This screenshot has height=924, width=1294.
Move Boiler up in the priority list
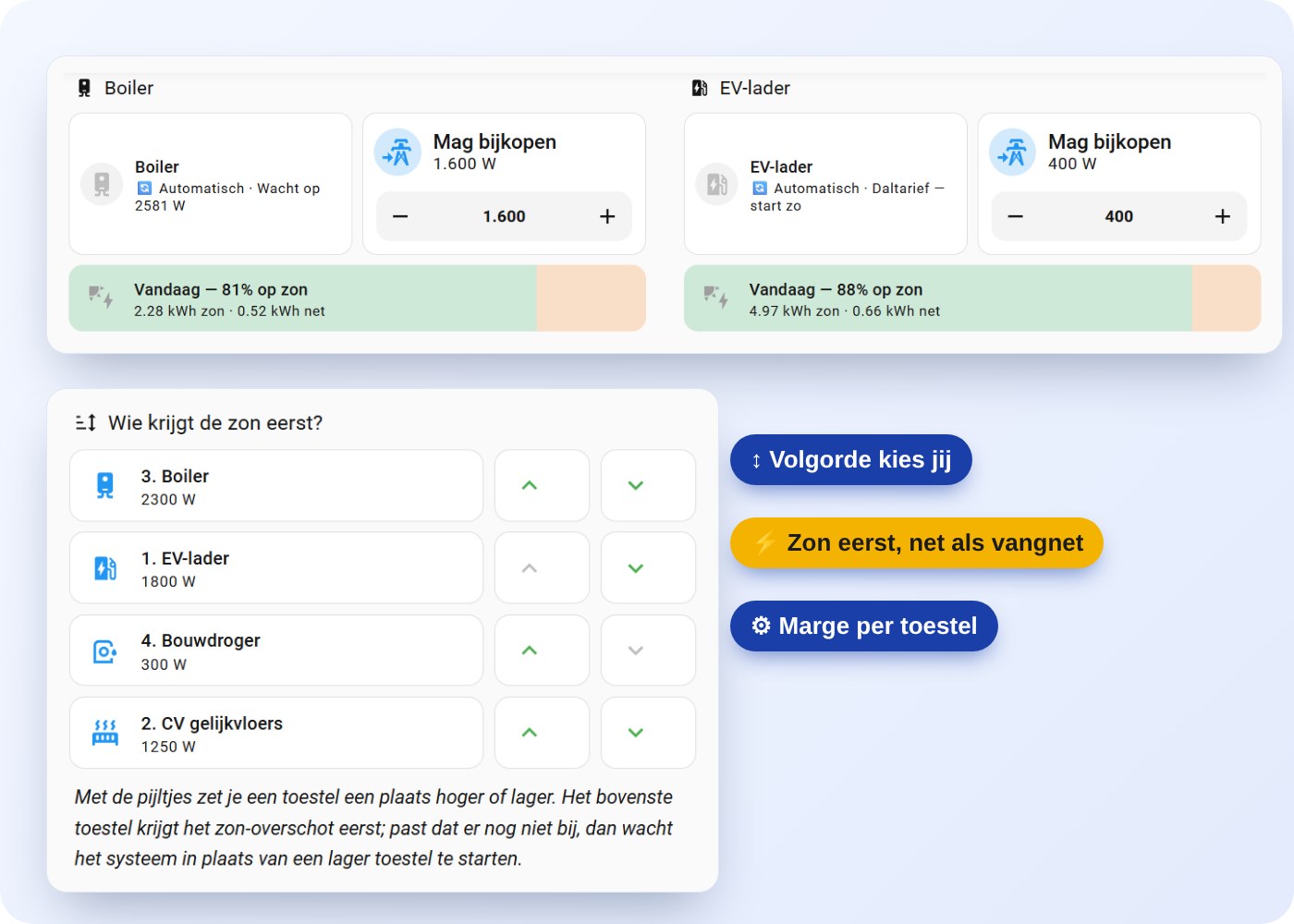[x=542, y=485]
